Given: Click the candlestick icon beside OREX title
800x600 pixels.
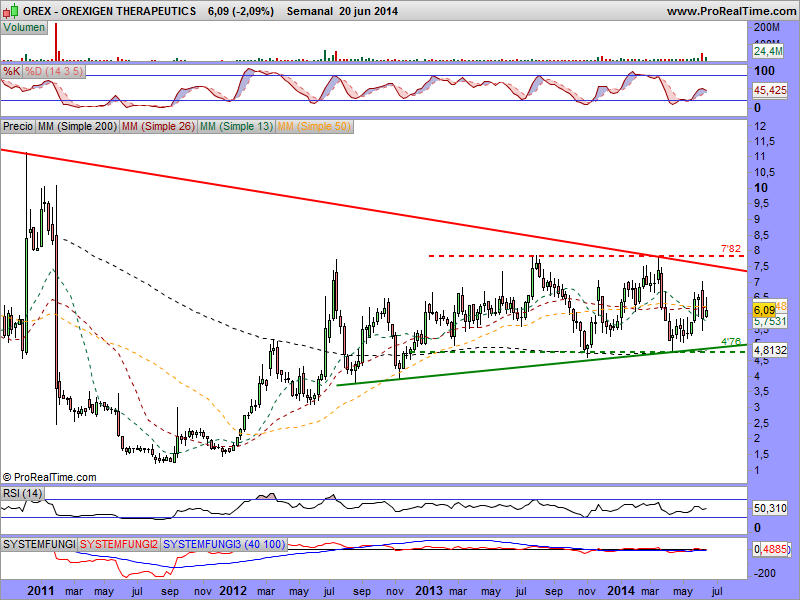Looking at the screenshot, I should click(x=11, y=11).
